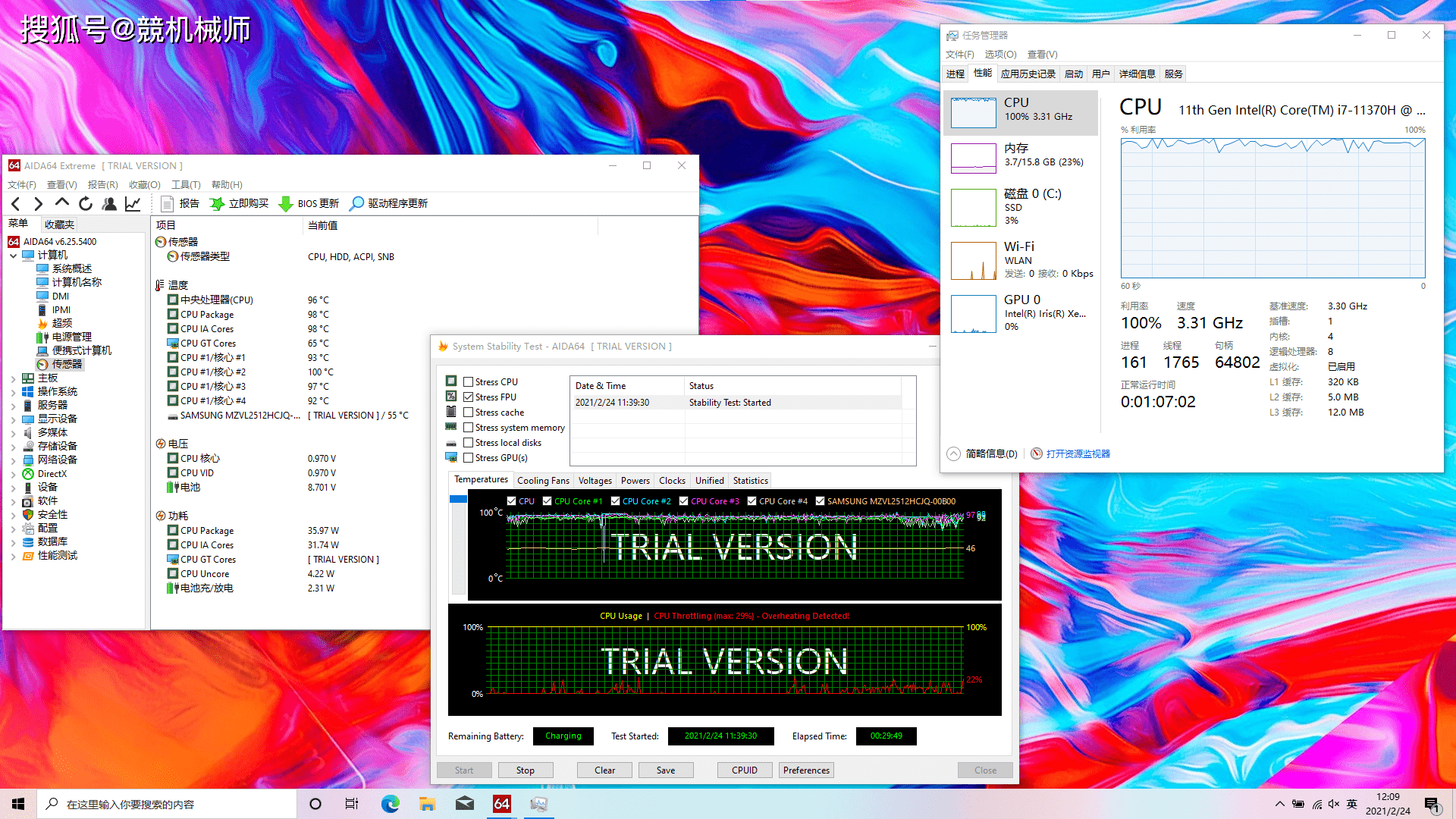Click the AIDA64 forward navigation arrow
Viewport: 1456px width, 819px height.
(x=38, y=203)
